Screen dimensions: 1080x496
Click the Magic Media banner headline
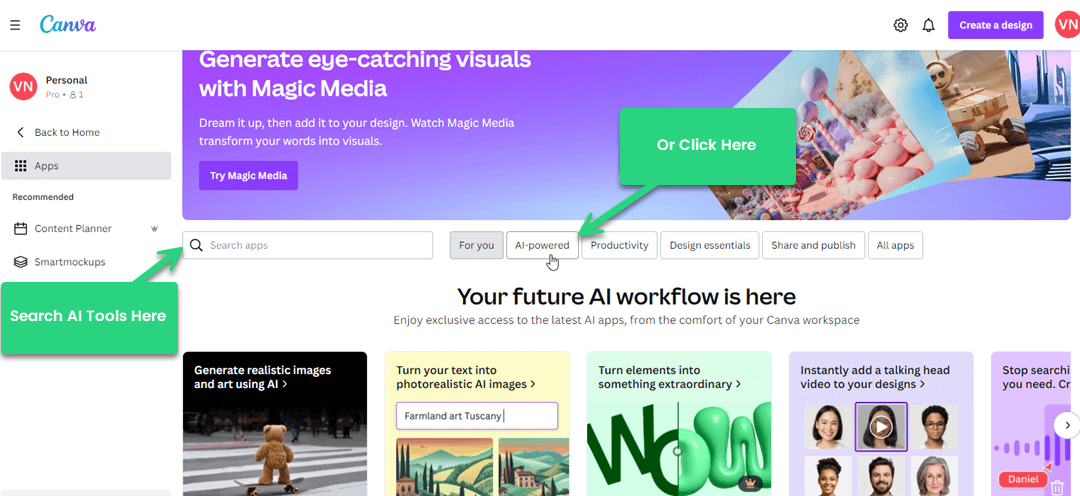click(365, 74)
